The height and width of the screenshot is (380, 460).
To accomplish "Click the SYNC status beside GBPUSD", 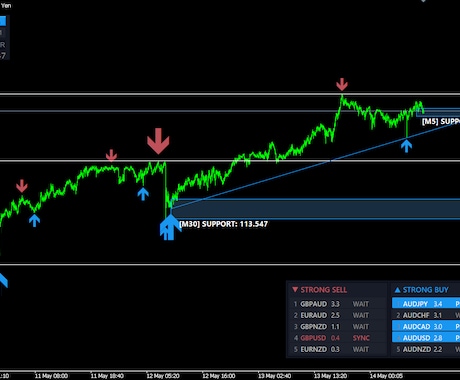I will [361, 338].
